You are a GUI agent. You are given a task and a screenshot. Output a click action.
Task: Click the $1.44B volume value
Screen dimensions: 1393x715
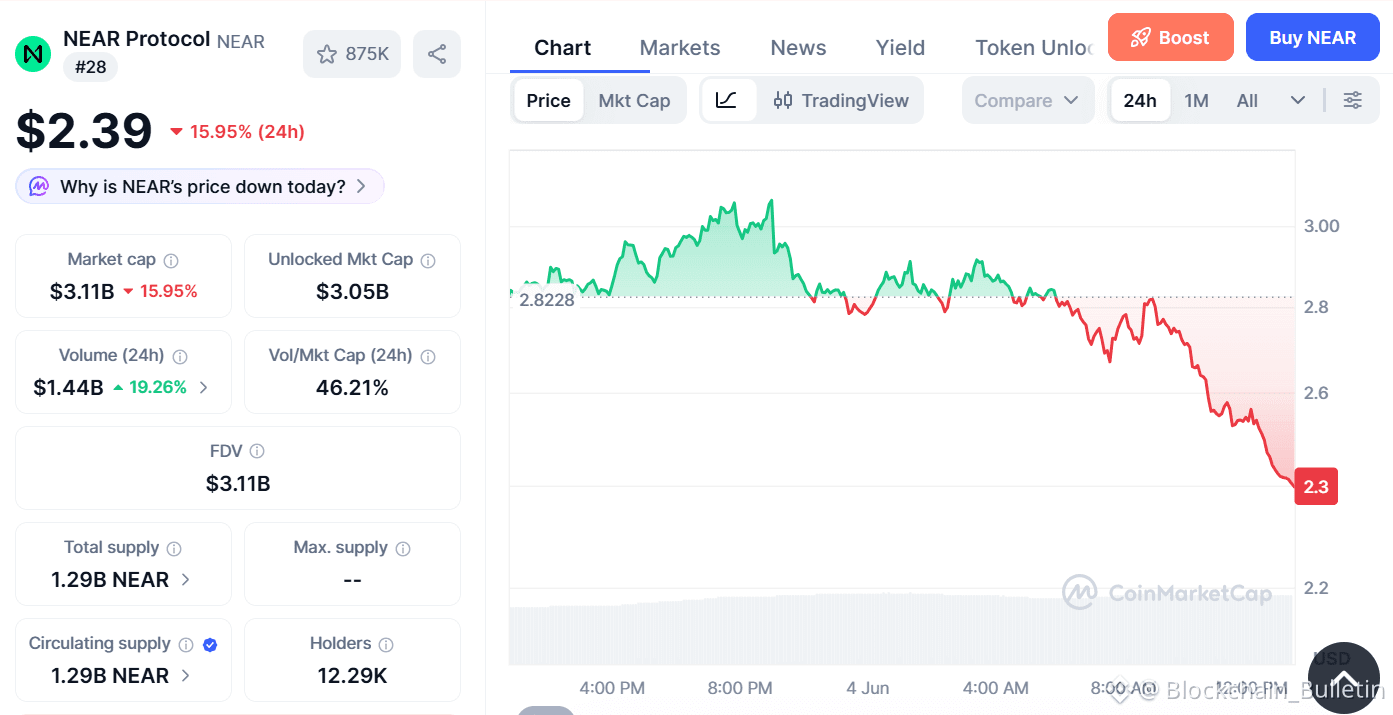click(68, 388)
